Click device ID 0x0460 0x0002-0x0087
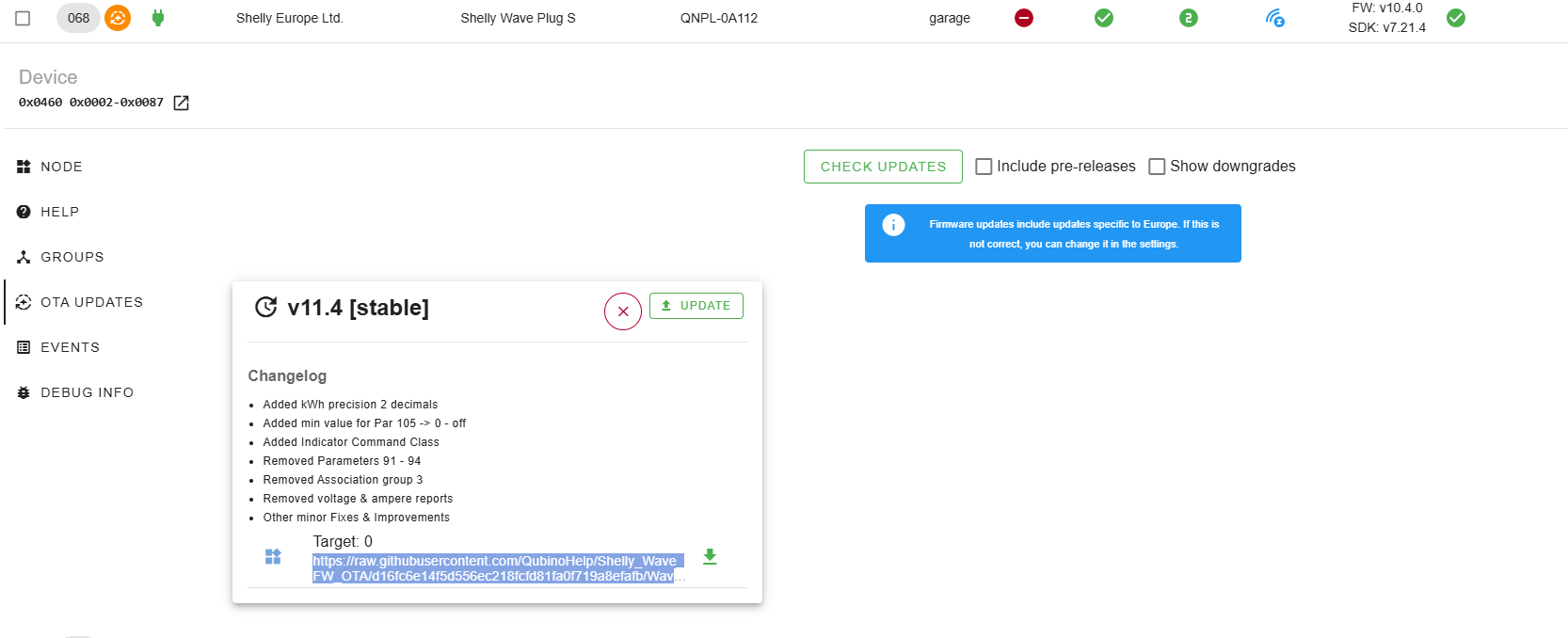 click(x=91, y=103)
